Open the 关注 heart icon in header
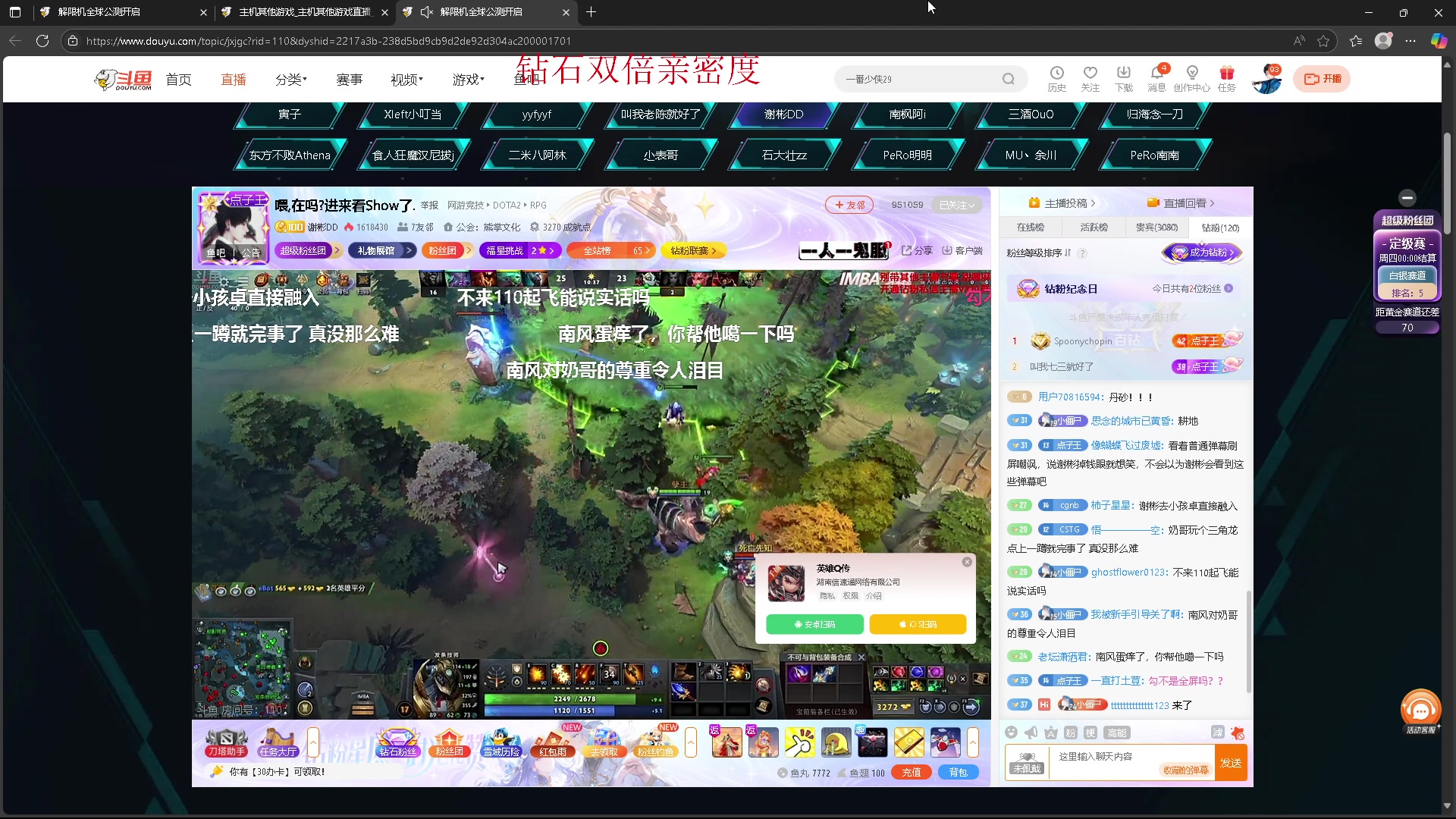 pos(1090,78)
